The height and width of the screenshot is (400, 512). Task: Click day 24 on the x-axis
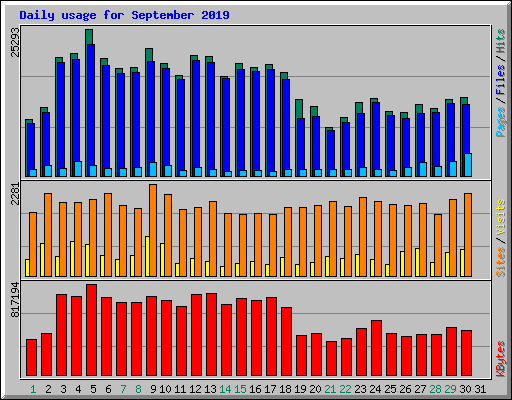point(375,389)
